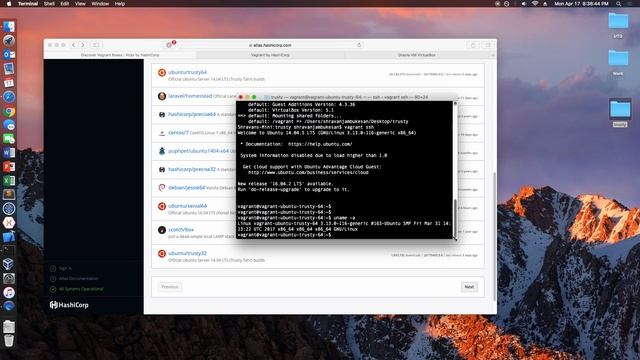640x360 pixels.
Task: Launch Launchpad rocket icon in dock
Action: point(9,40)
